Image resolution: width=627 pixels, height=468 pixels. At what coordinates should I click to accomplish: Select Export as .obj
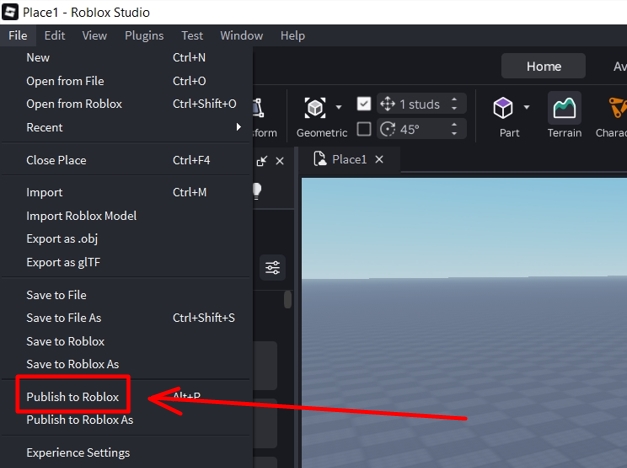tap(126, 239)
